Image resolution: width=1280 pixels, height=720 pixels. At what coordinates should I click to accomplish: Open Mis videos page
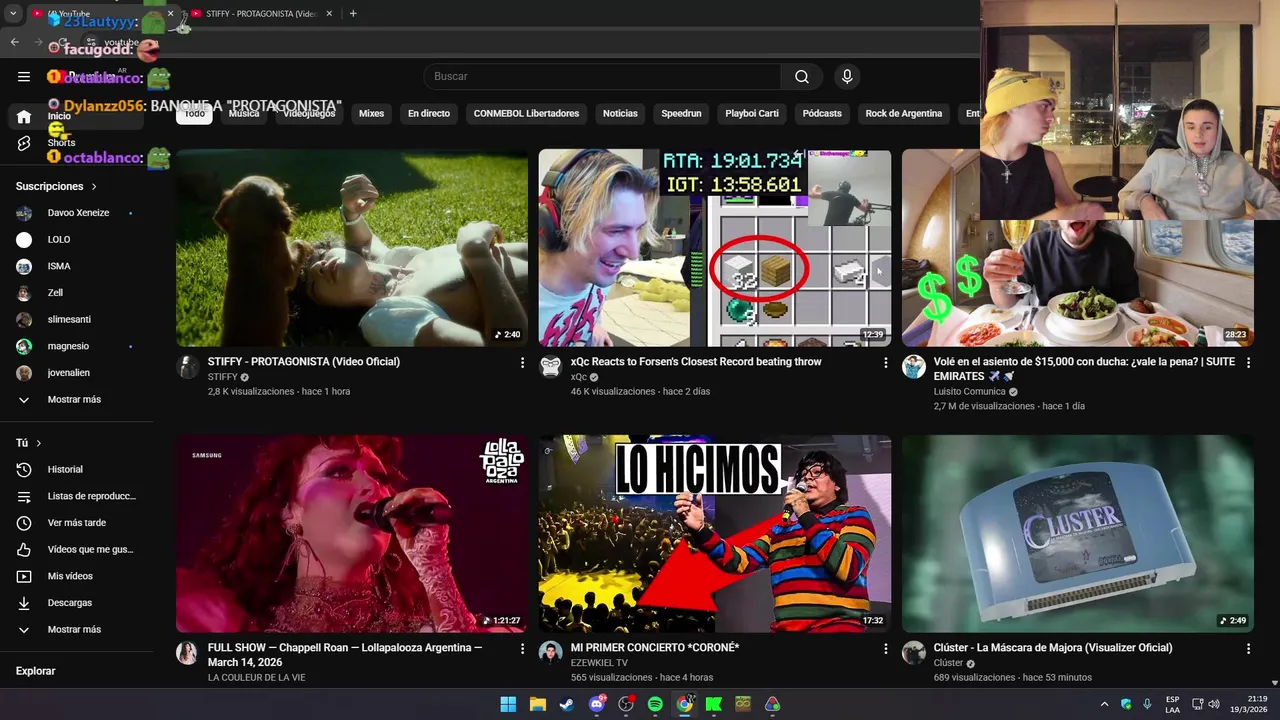click(x=78, y=577)
